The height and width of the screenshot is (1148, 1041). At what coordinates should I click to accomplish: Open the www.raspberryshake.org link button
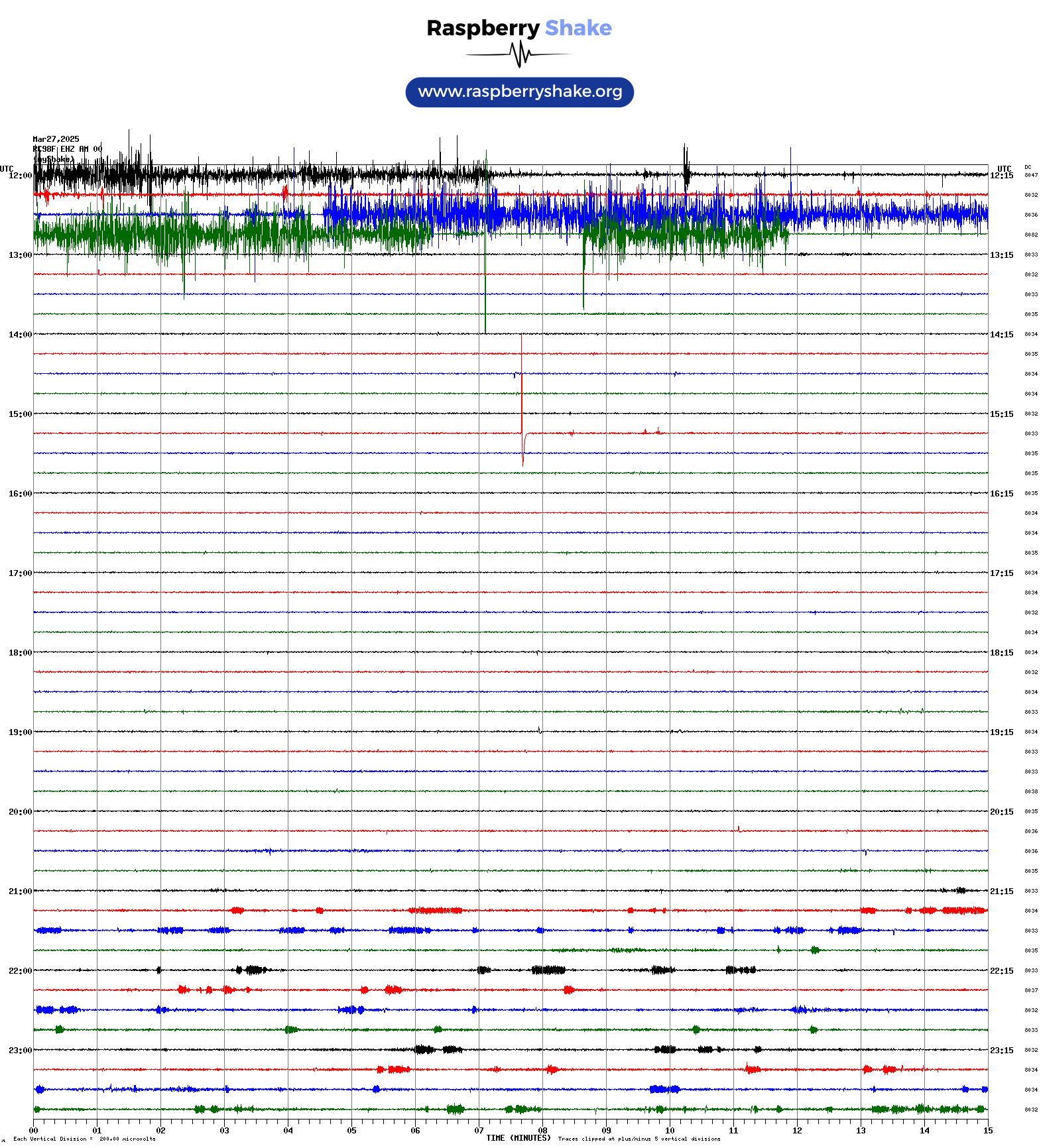tap(520, 92)
